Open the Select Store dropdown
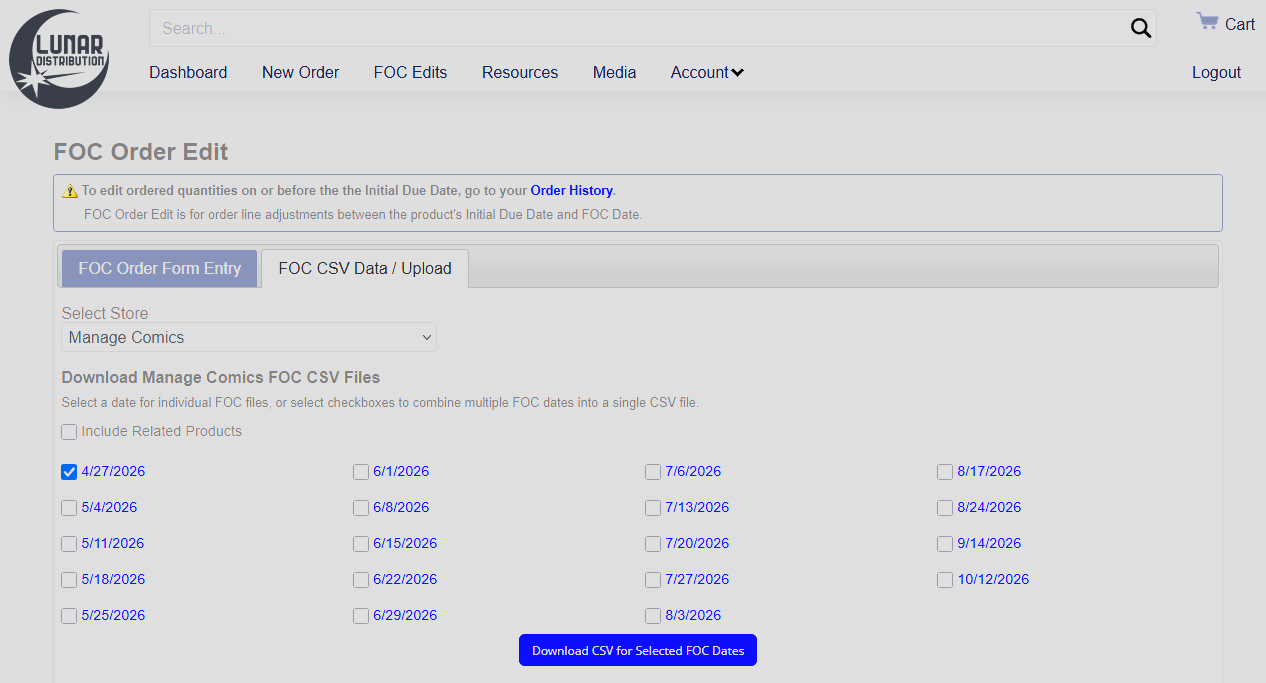Viewport: 1266px width, 683px height. point(249,337)
